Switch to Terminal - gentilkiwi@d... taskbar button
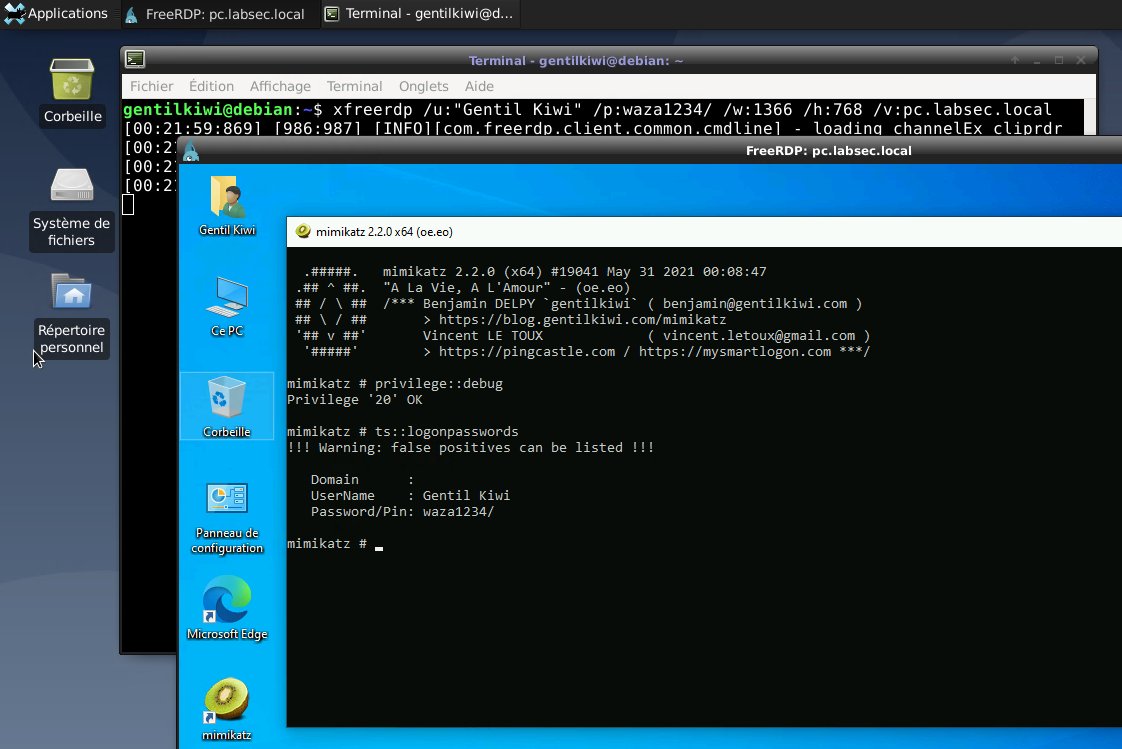This screenshot has width=1122, height=749. tap(420, 14)
